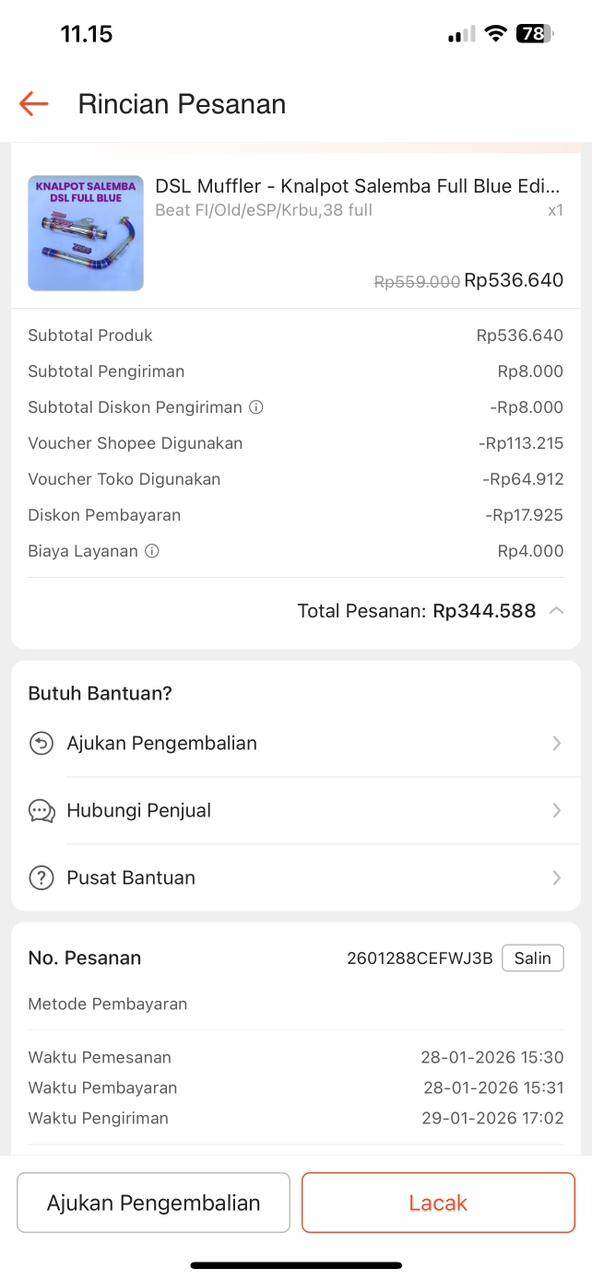Tap the Wi-Fi indicator in the status bar
592x1280 pixels.
[x=494, y=32]
